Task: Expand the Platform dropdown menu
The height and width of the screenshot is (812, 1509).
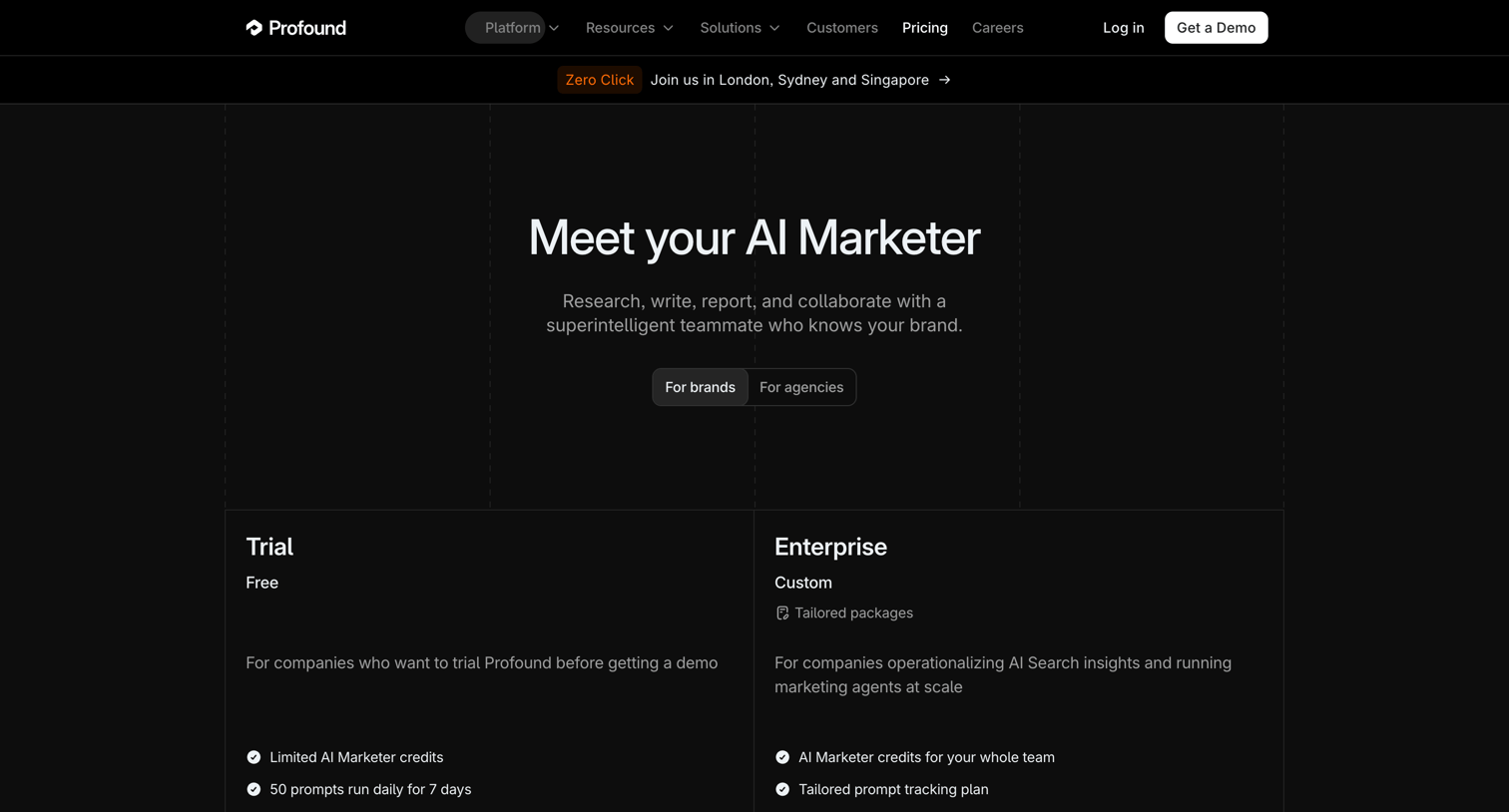Action: [x=522, y=28]
